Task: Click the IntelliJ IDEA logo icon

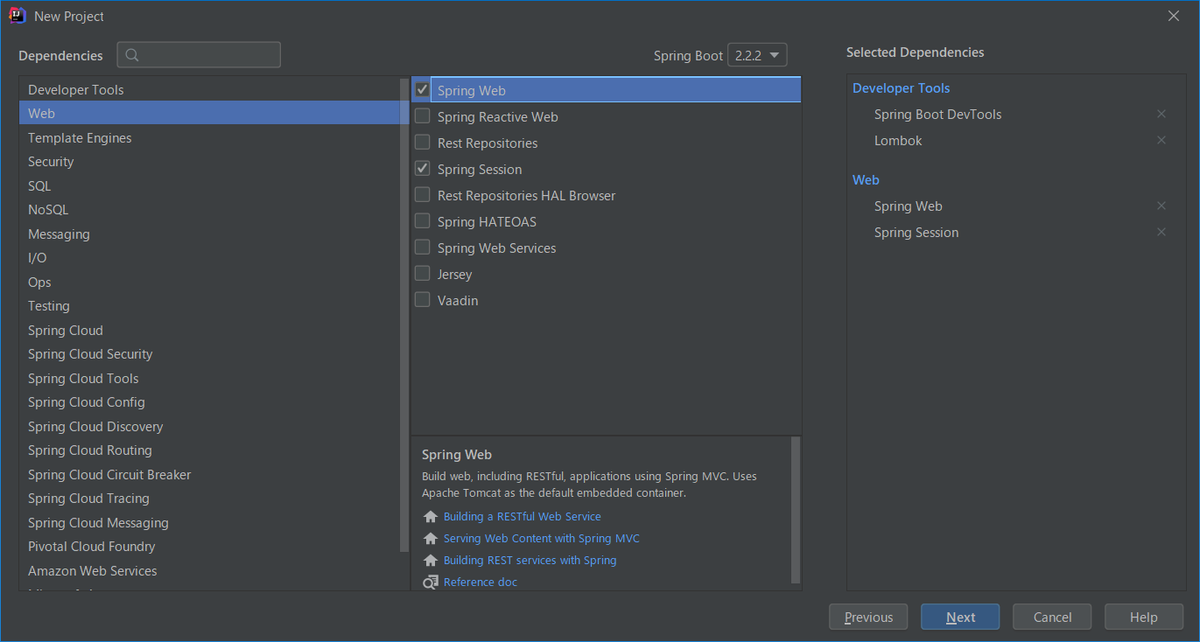Action: (x=17, y=16)
